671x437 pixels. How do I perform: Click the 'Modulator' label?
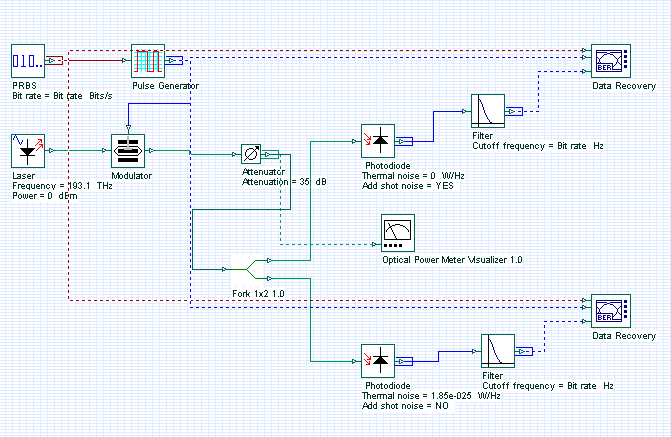(131, 175)
